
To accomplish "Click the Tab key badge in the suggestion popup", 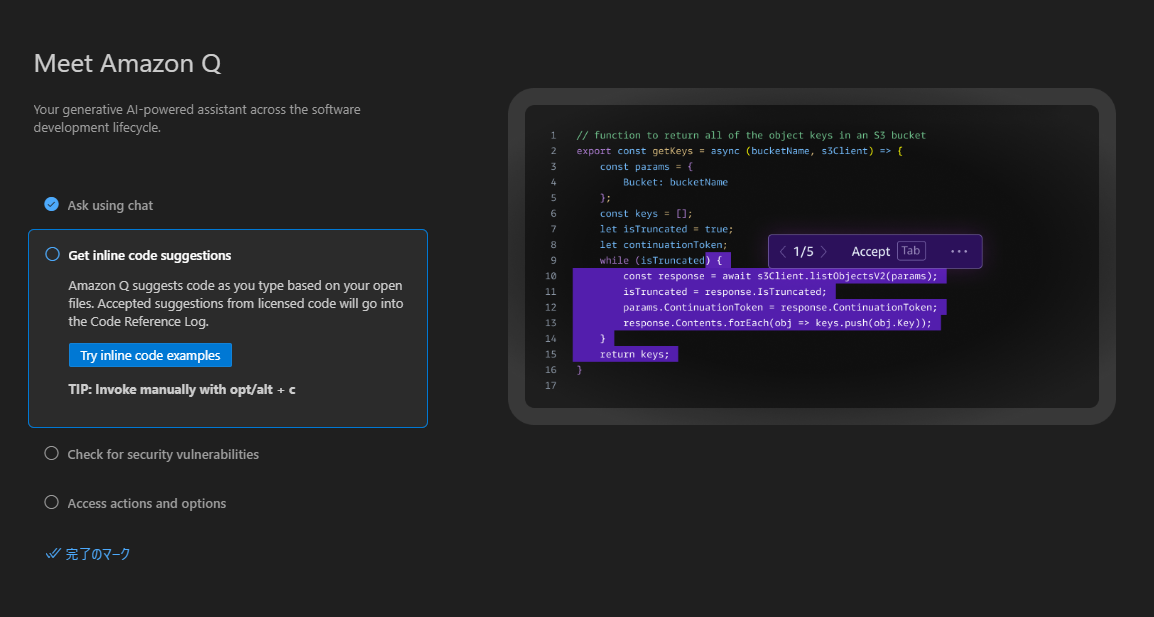I will click(x=911, y=251).
